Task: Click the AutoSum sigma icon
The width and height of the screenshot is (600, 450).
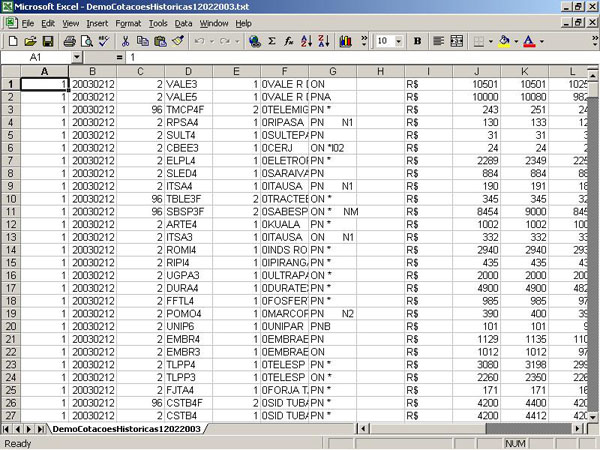Action: coord(272,42)
